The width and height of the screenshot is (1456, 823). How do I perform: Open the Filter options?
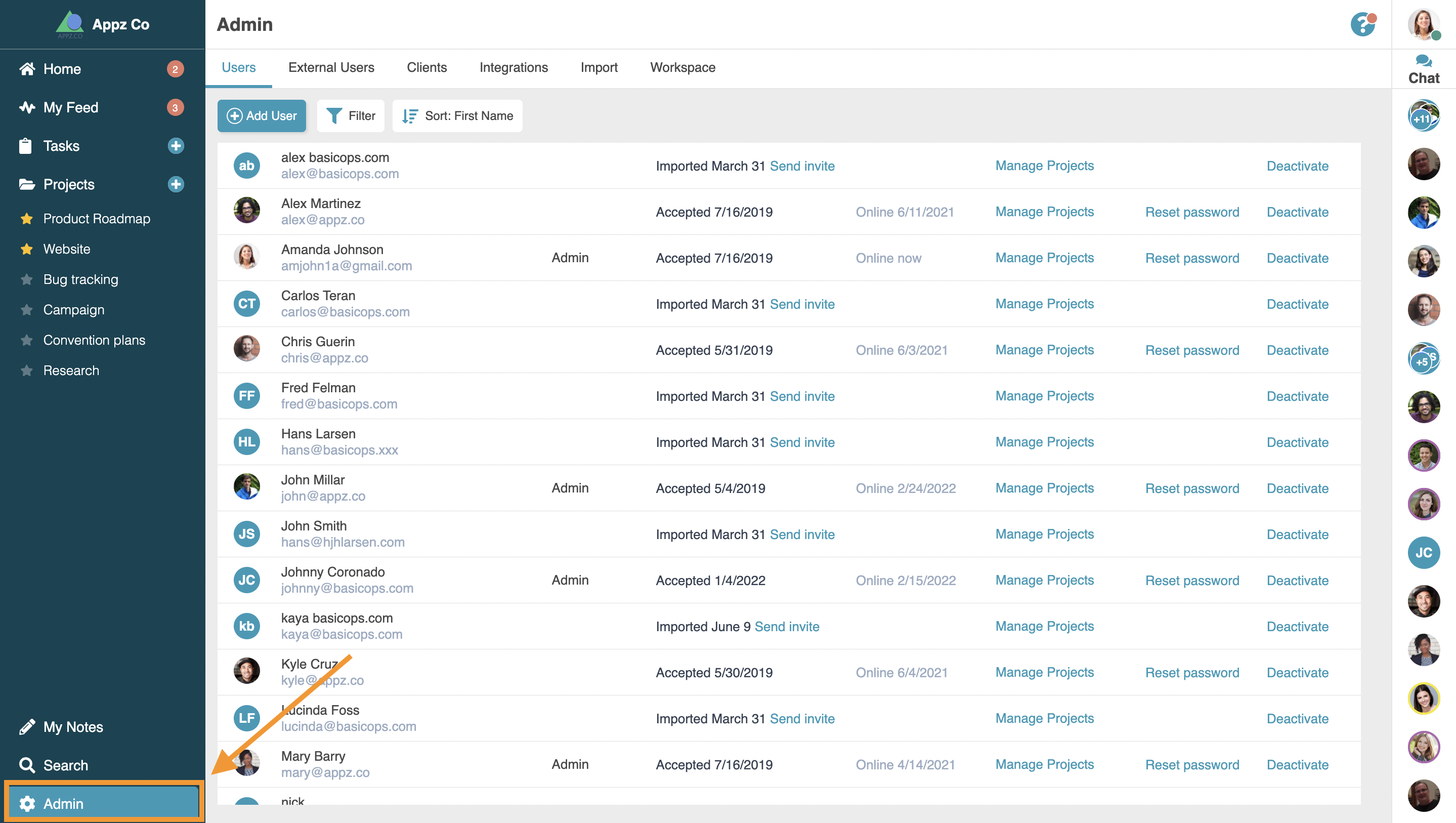(x=351, y=116)
